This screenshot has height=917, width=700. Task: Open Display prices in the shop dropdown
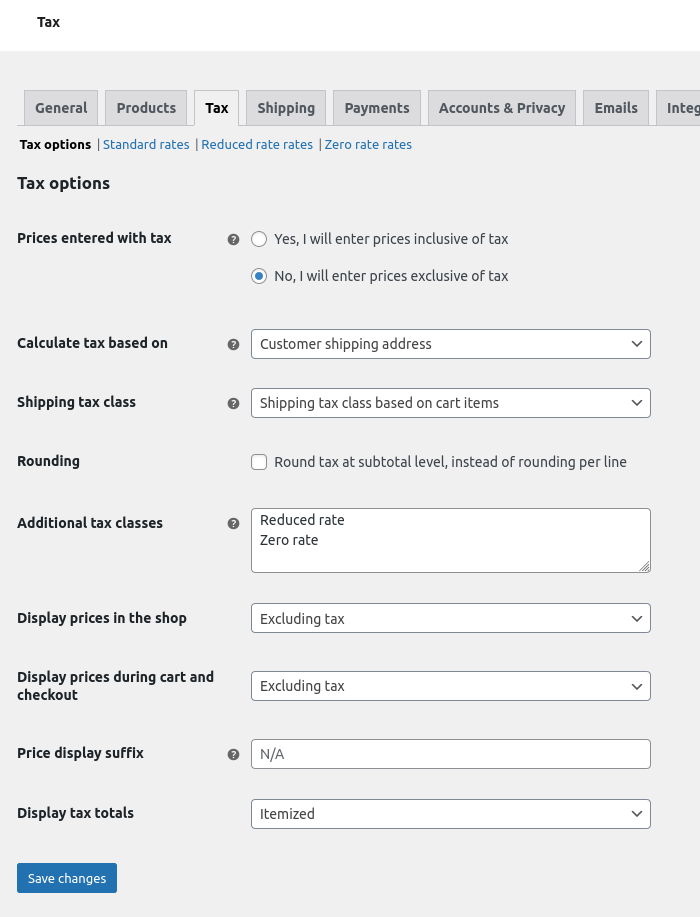click(450, 619)
